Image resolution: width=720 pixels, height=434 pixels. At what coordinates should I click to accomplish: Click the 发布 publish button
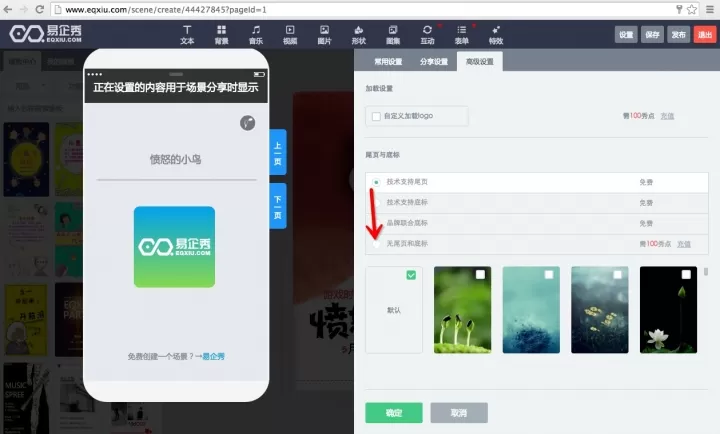[679, 34]
